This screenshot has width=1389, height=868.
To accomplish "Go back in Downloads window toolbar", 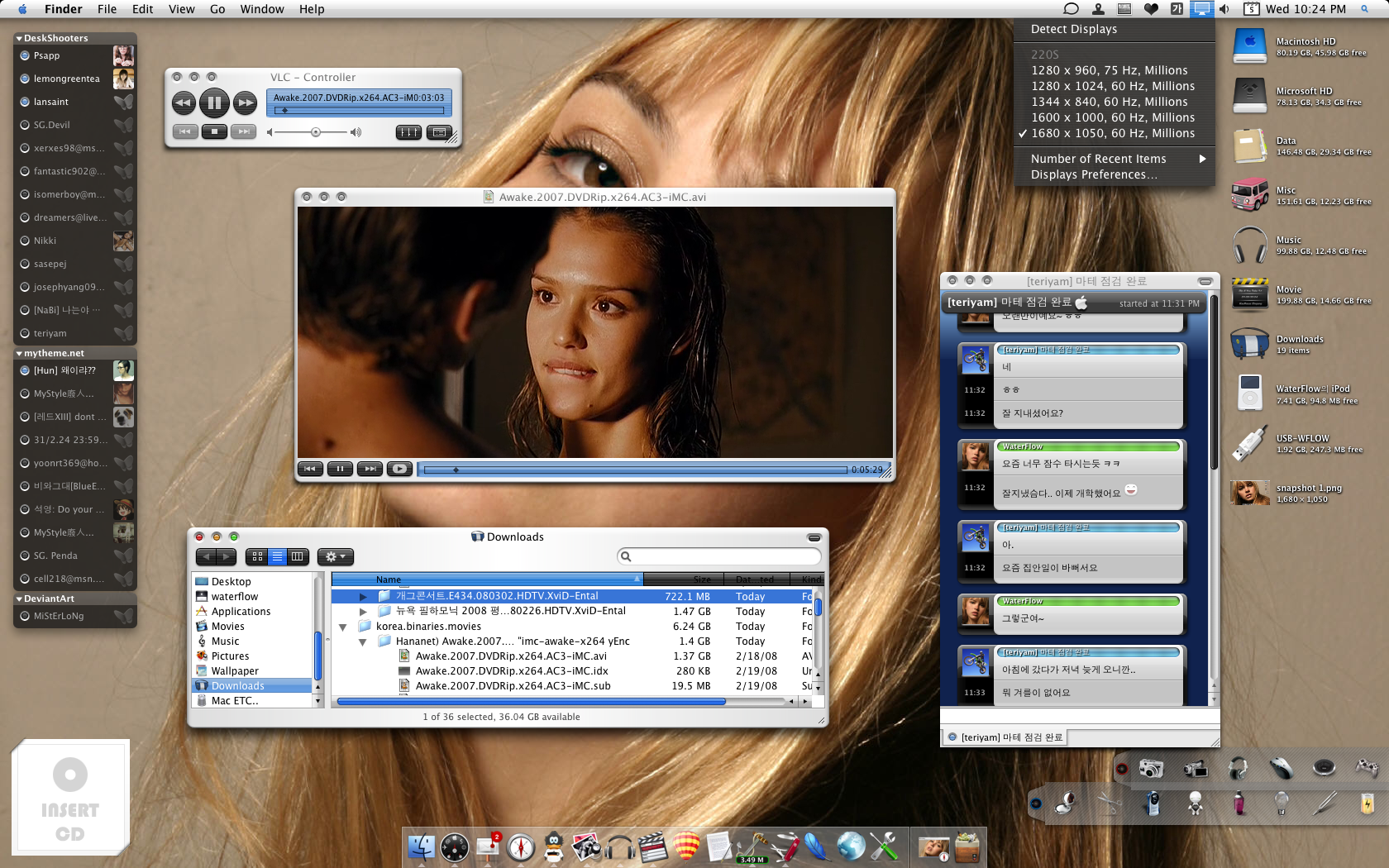I will (206, 556).
